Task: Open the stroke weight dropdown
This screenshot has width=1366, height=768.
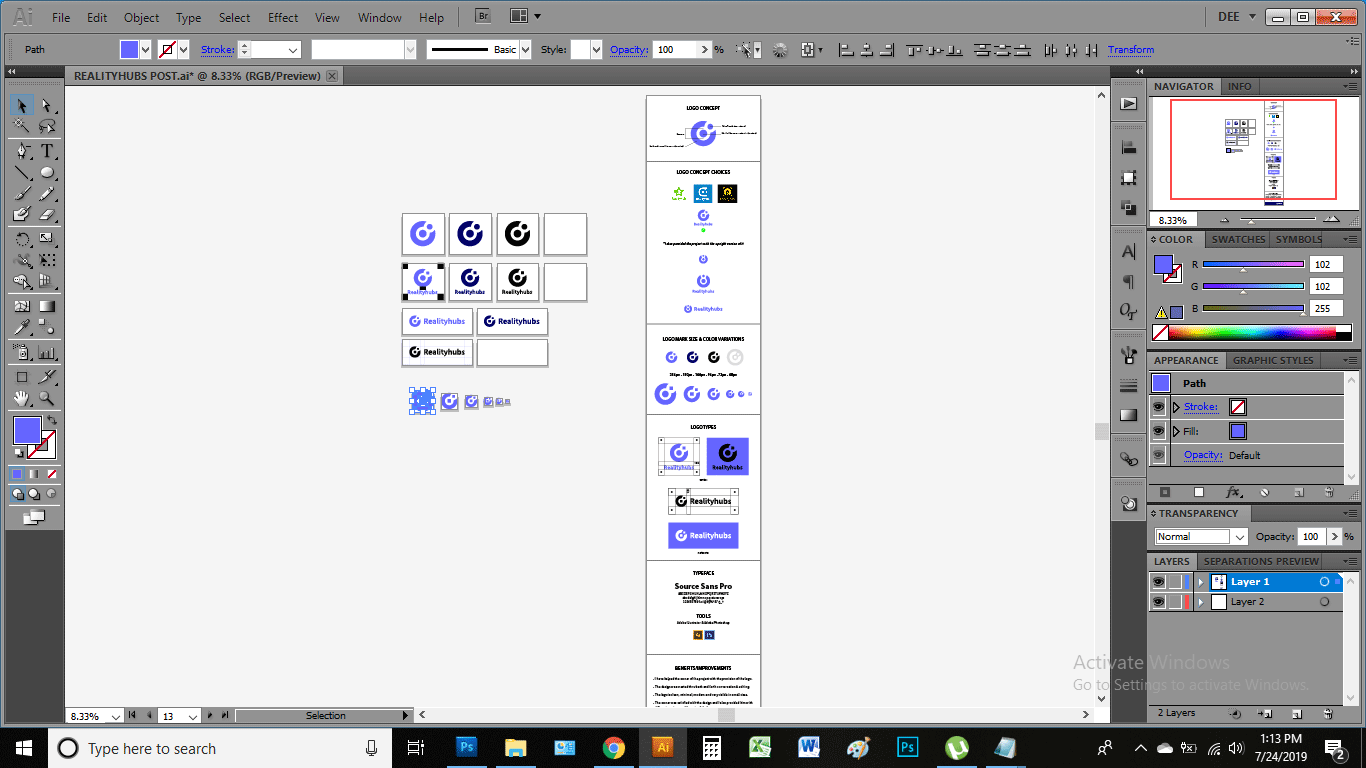Action: point(293,49)
